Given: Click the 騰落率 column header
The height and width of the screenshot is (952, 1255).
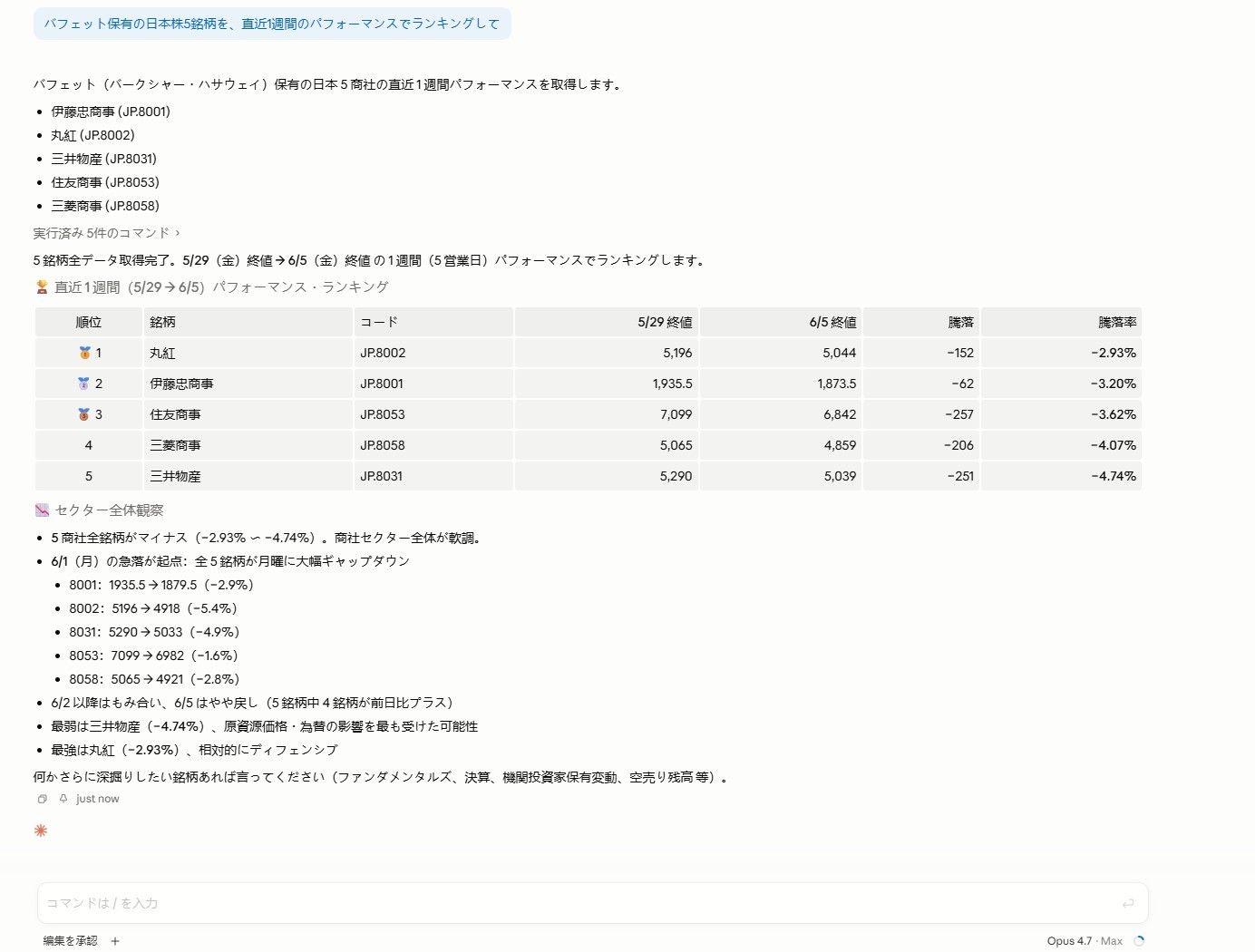Looking at the screenshot, I should (x=1061, y=322).
